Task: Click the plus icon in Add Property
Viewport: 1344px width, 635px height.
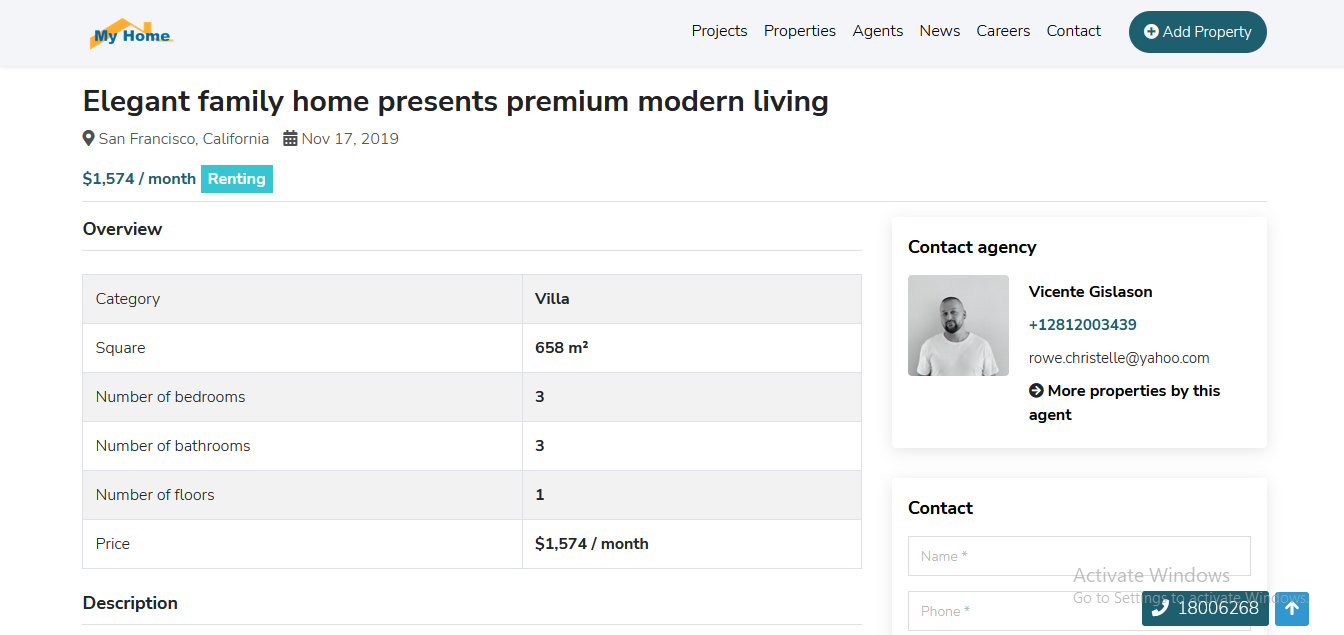Action: click(1151, 32)
